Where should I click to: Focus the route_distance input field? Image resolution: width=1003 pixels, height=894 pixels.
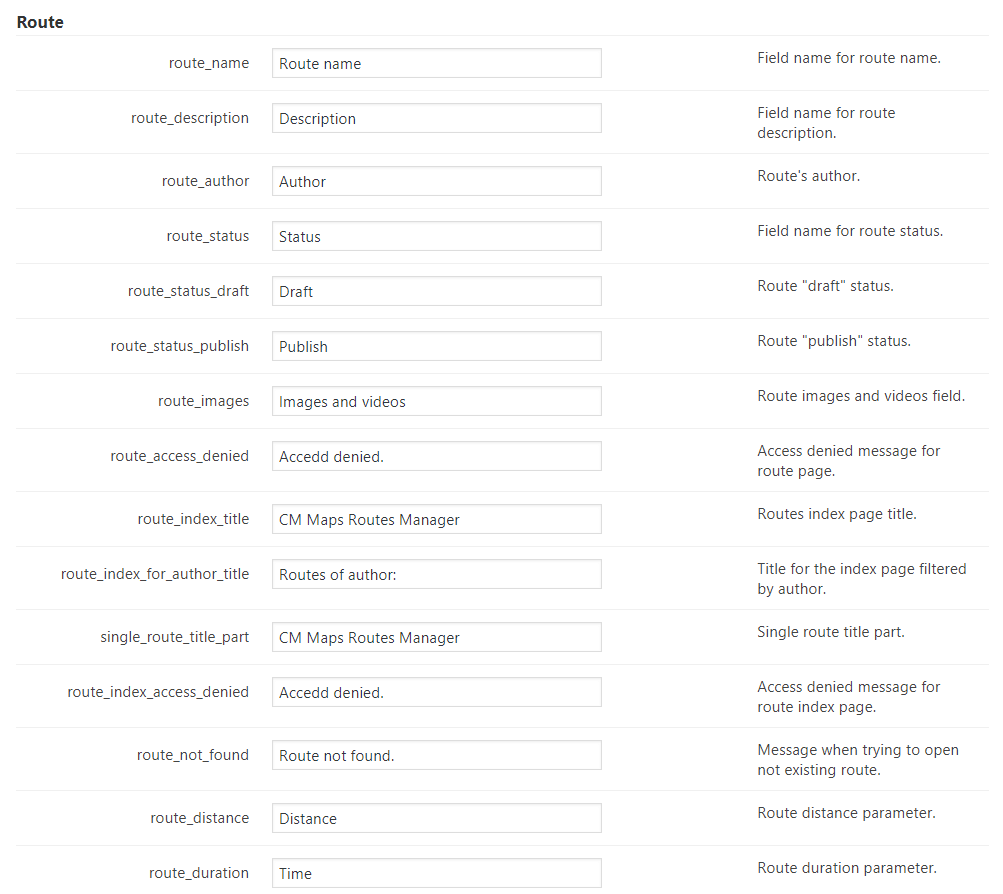[x=436, y=819]
